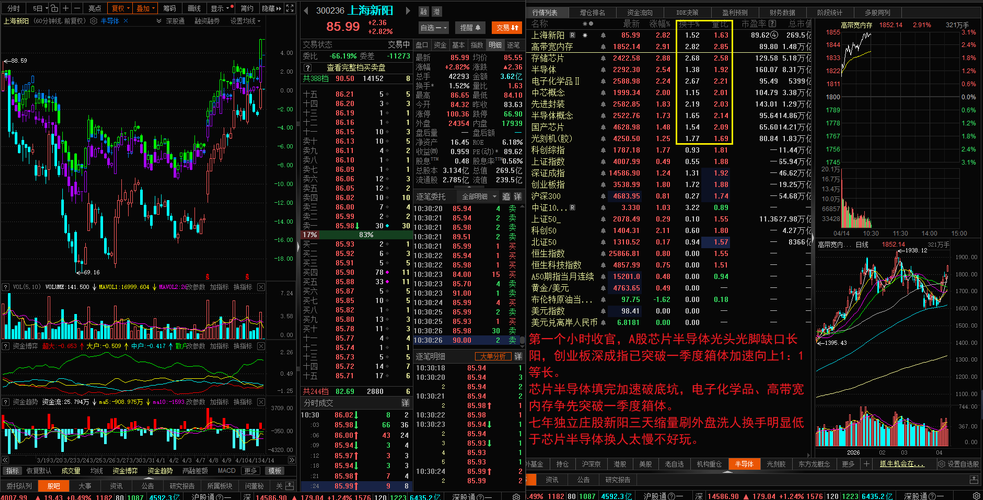Click the 17% / 83% buy-sell ratio bar

(356, 235)
